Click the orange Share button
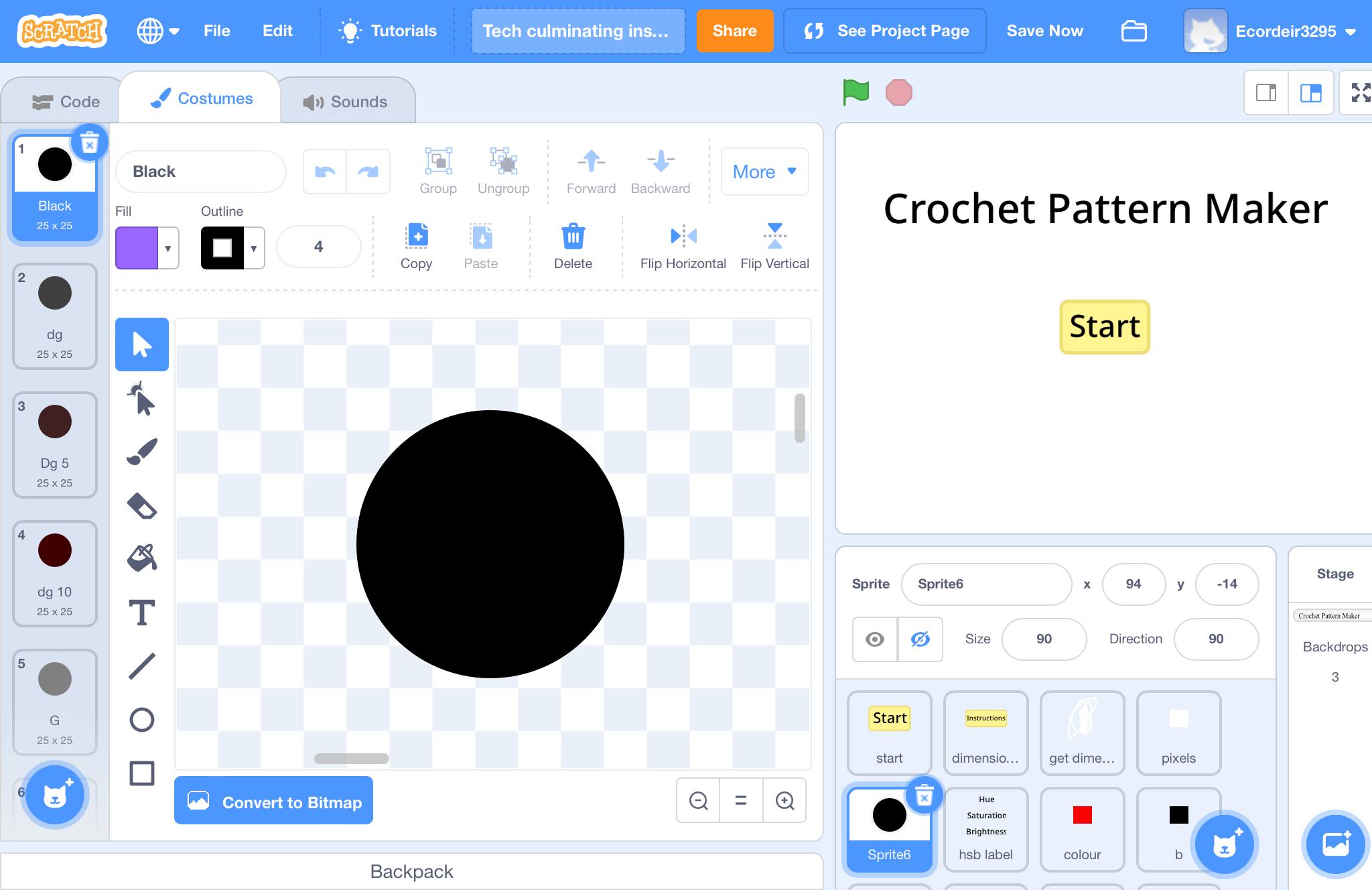This screenshot has width=1372, height=890. click(x=734, y=31)
